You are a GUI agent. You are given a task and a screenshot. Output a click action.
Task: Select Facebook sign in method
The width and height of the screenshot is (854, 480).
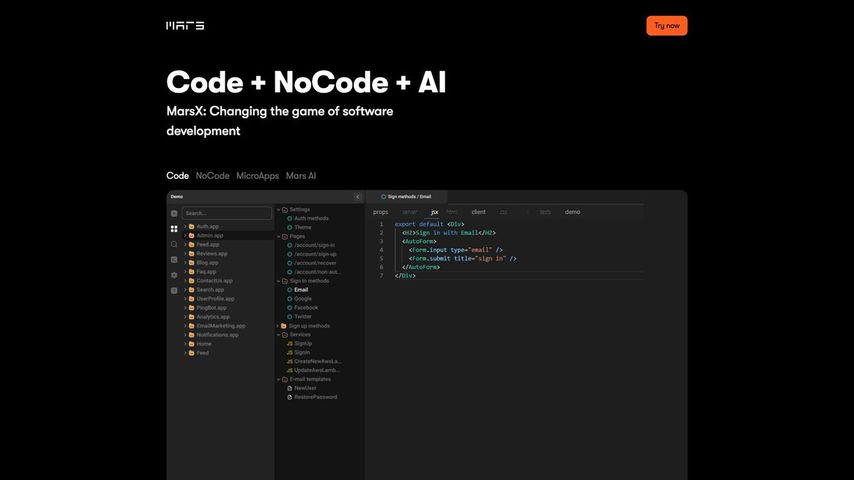tap(306, 308)
